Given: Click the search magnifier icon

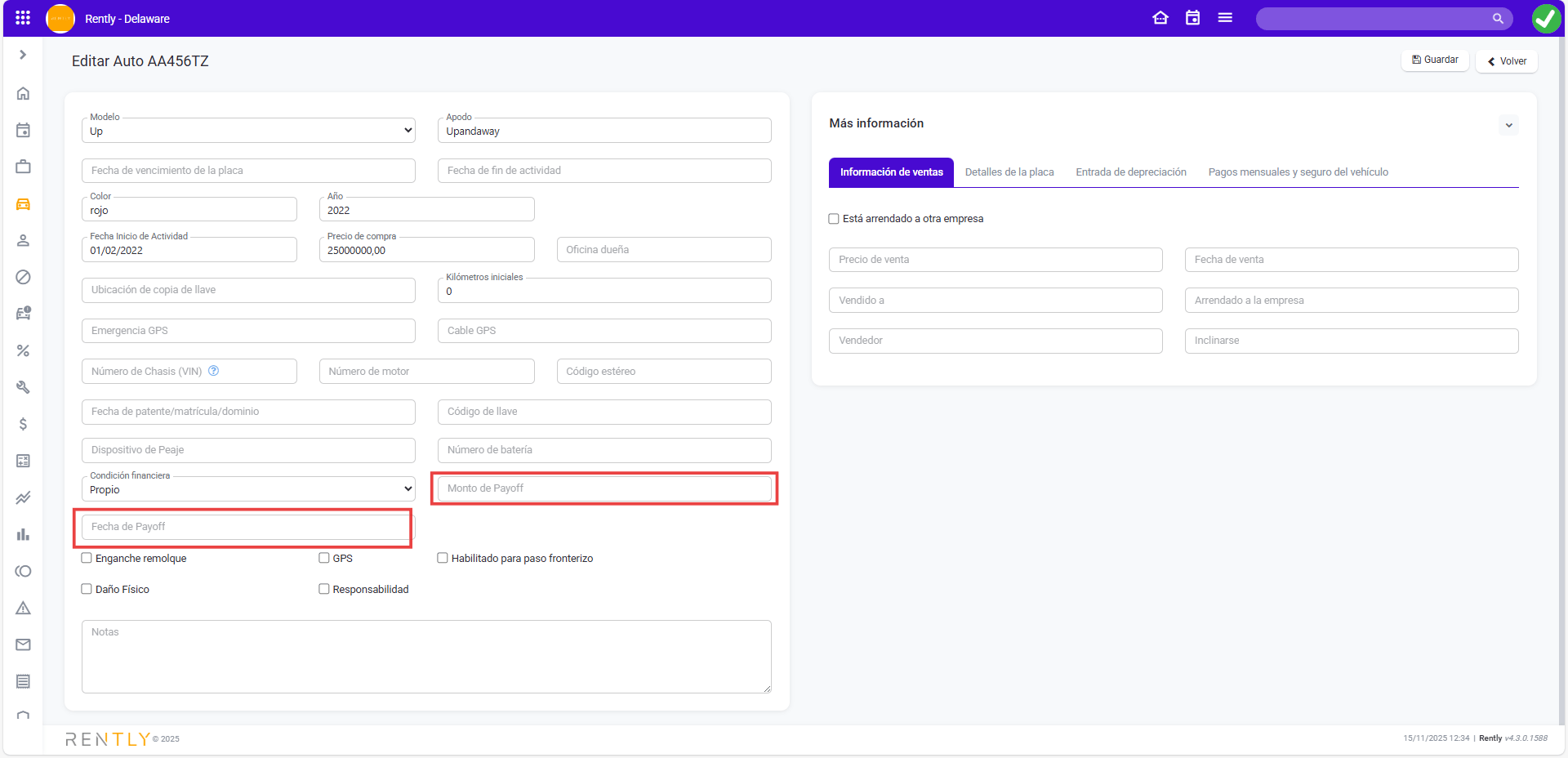Looking at the screenshot, I should click(1497, 19).
